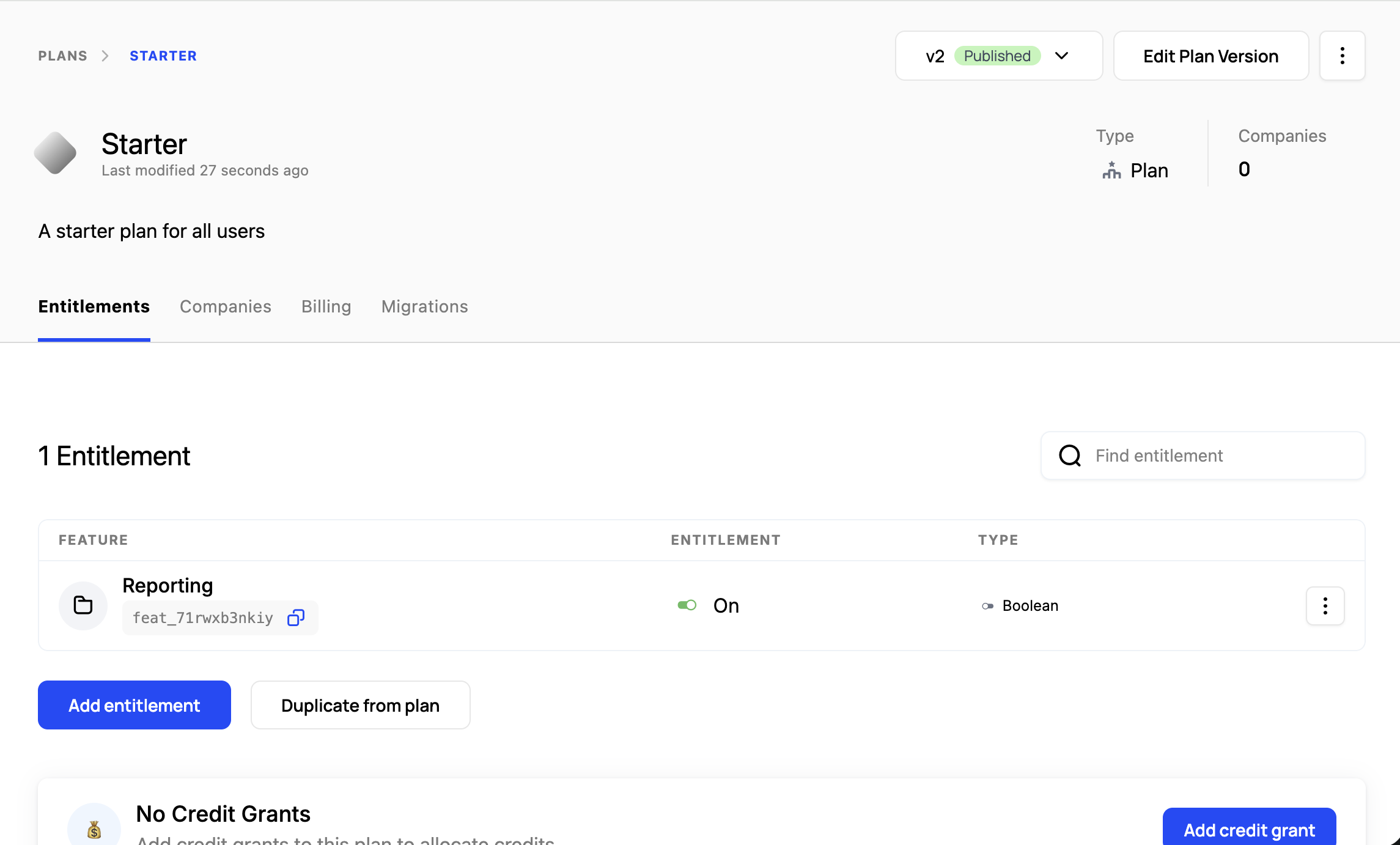Click Duplicate from plan button
Screen dimensions: 1400x845
(360, 705)
